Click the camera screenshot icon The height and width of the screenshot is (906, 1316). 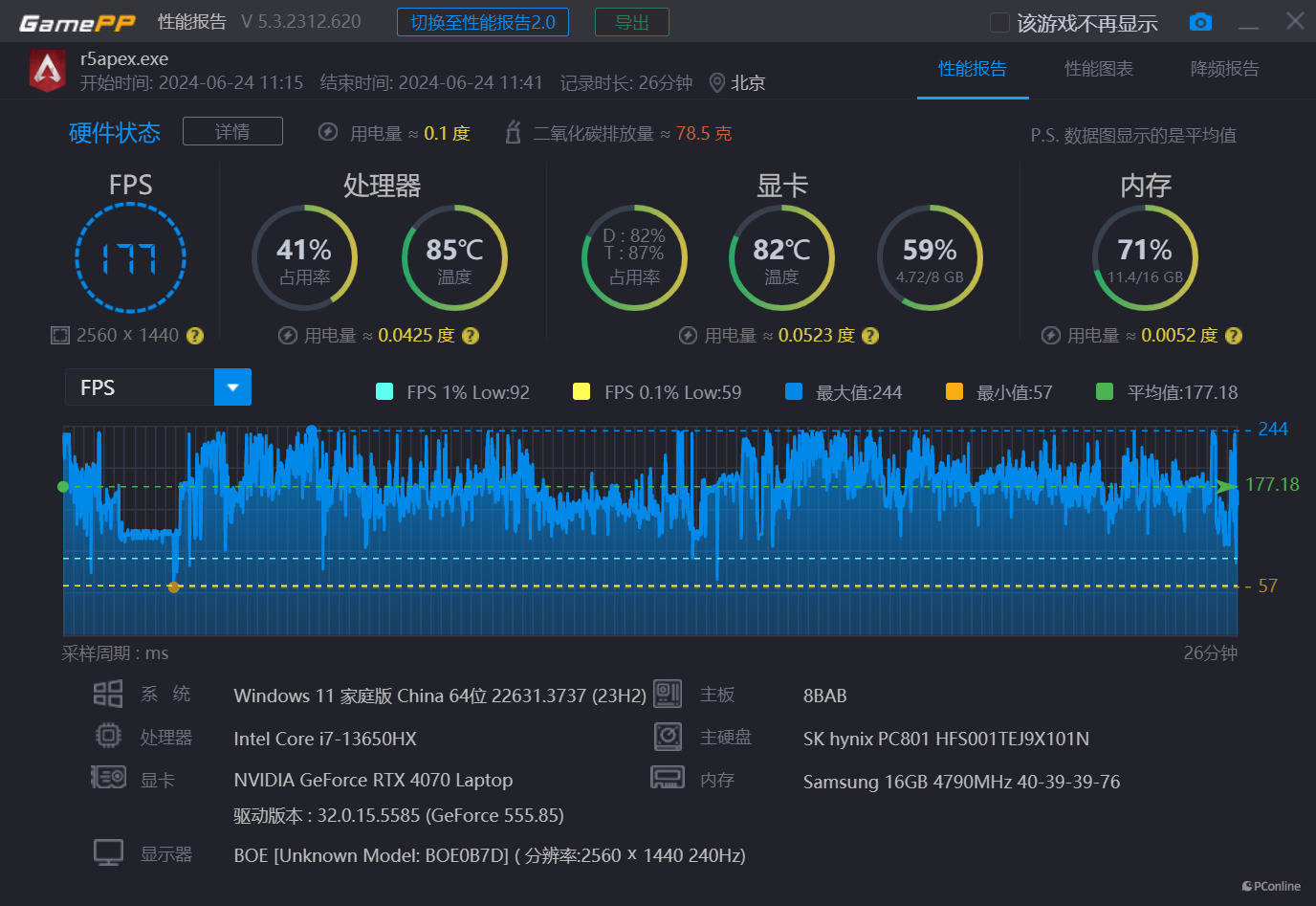click(x=1200, y=22)
